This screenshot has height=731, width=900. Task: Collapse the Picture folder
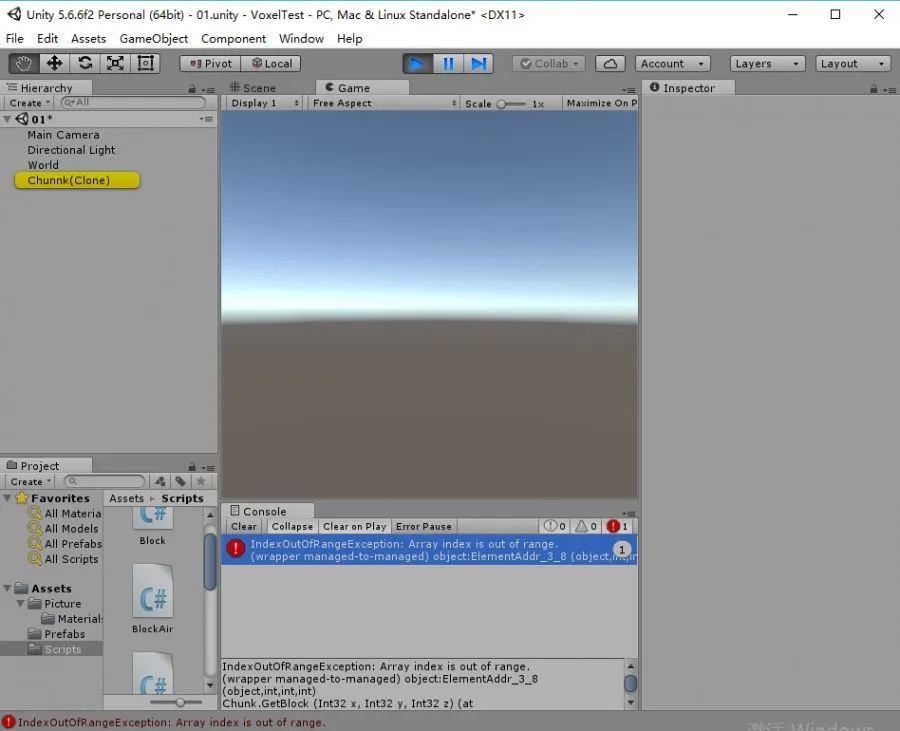(x=20, y=604)
